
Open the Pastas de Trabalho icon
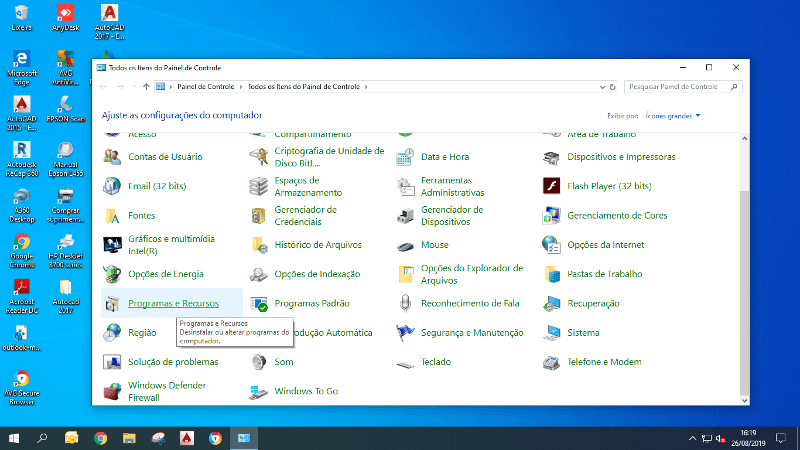click(552, 274)
